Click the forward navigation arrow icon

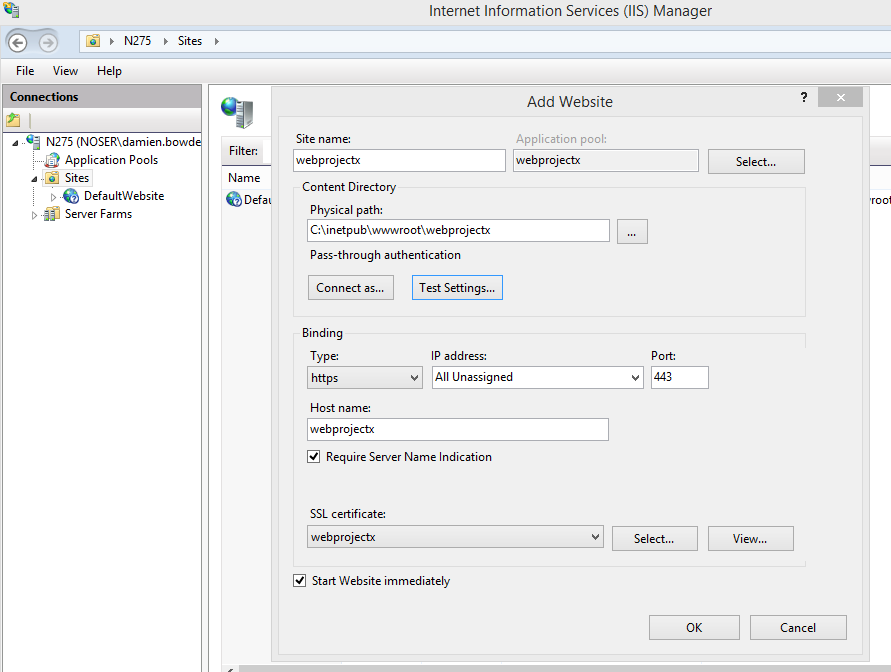click(x=48, y=42)
